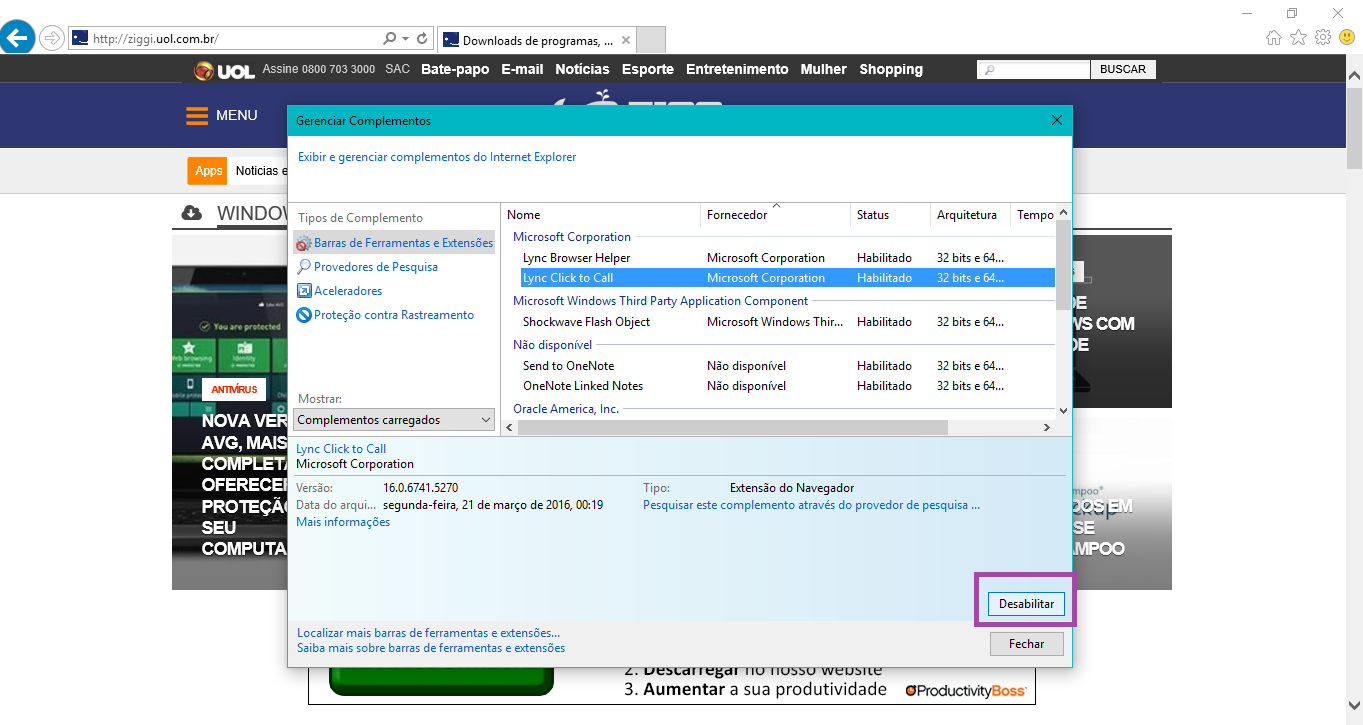Open Shopping in the UOL navigation bar
Screen dimensions: 1363x725
coord(891,70)
